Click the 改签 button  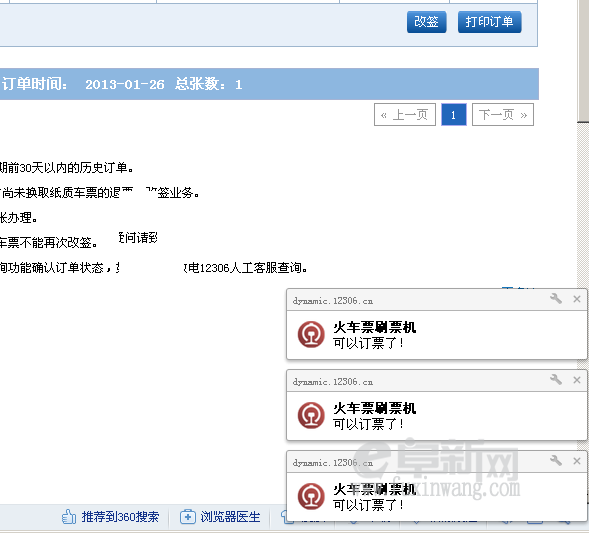[x=426, y=22]
